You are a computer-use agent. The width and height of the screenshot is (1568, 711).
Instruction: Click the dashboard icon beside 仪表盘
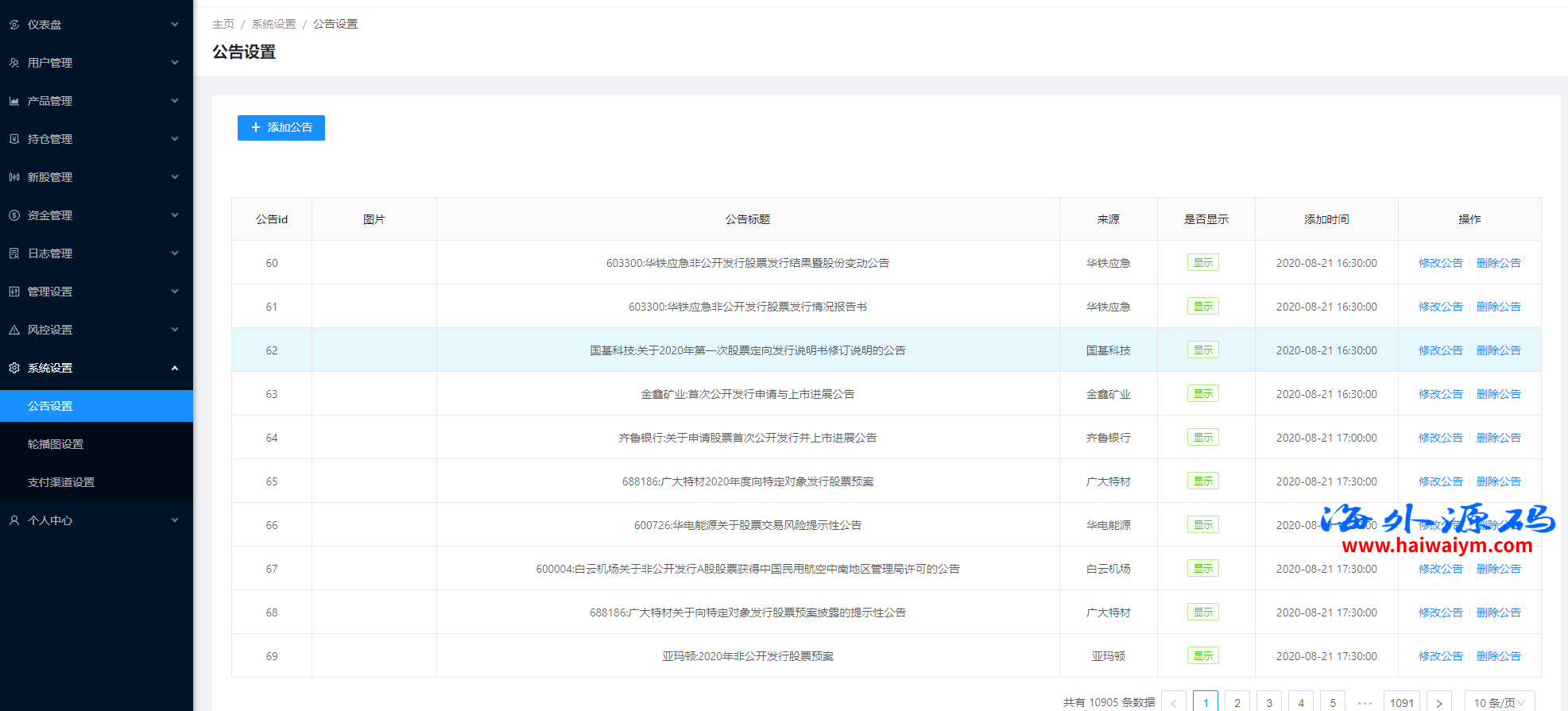tap(14, 25)
